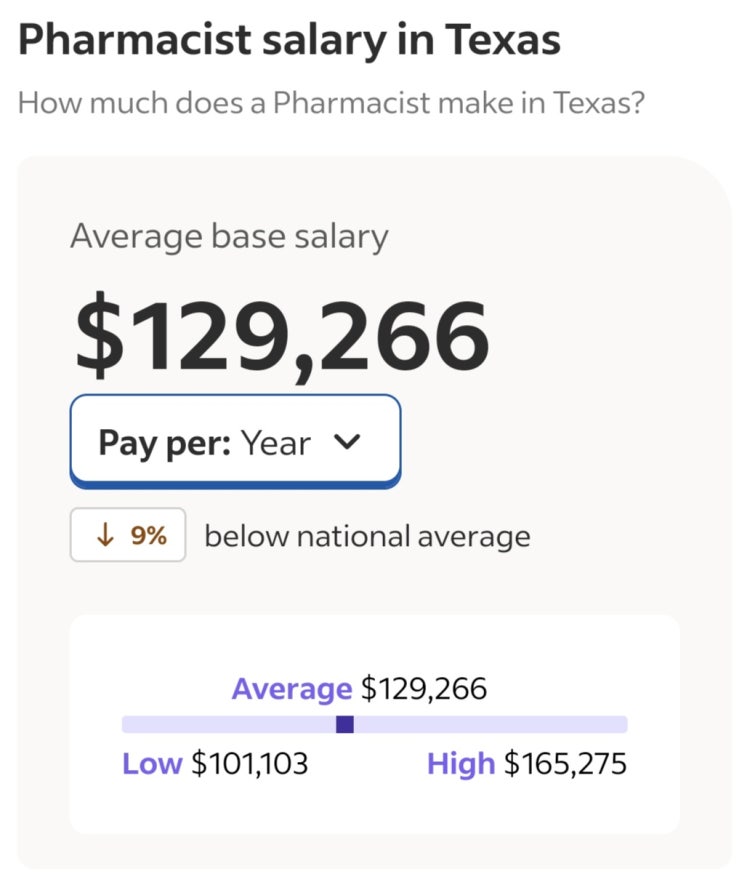Click the purple "Low" label
The image size is (750, 890).
tap(151, 764)
